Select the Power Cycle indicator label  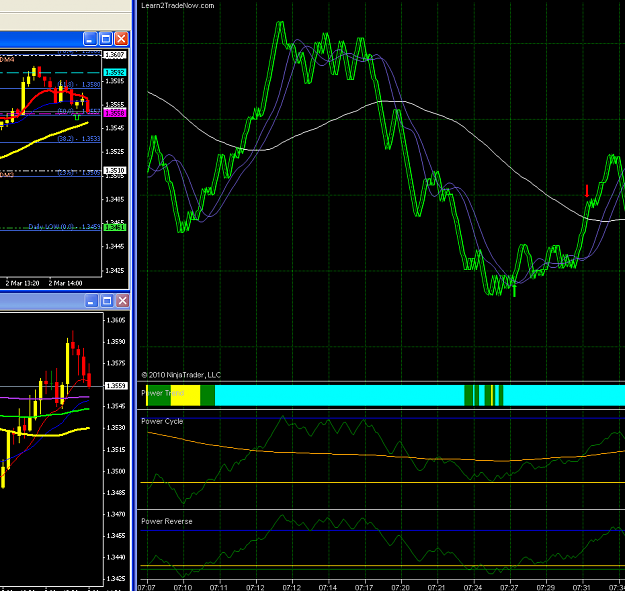(x=162, y=421)
